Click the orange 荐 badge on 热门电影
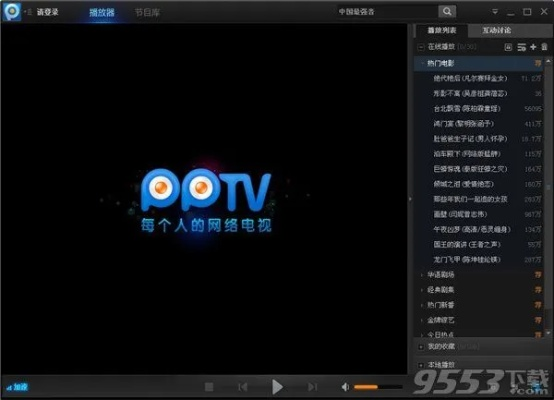 tap(538, 63)
